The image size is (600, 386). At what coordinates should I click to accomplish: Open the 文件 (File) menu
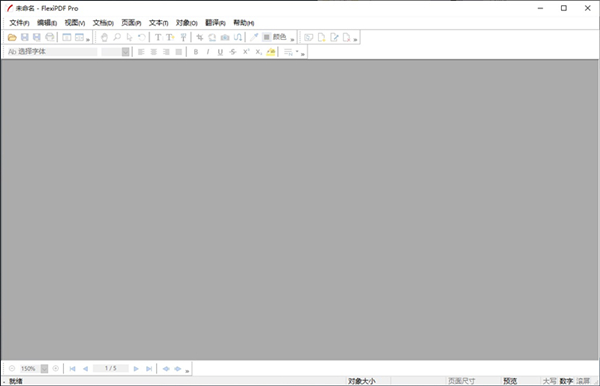19,23
